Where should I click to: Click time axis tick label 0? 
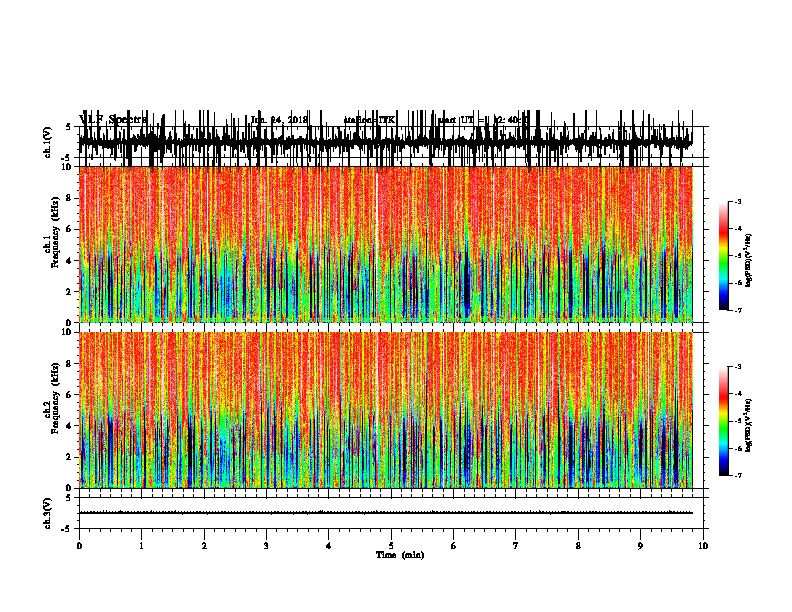79,546
